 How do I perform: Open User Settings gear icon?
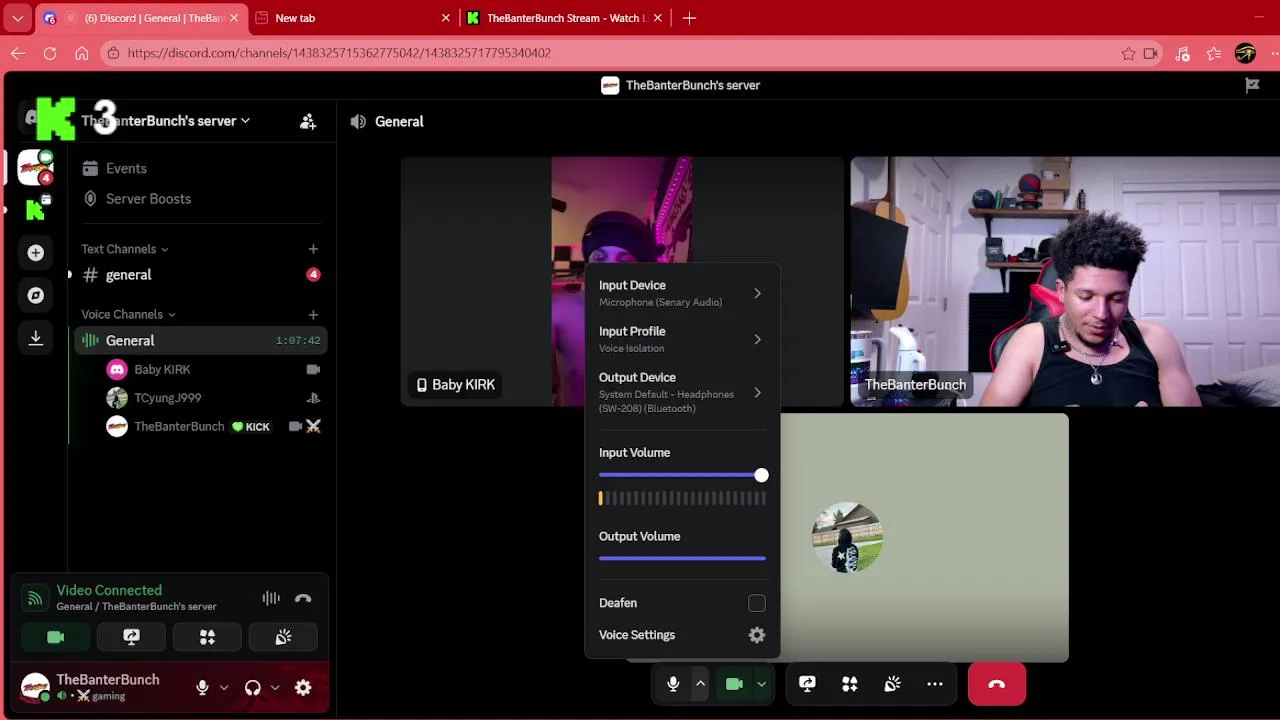coord(303,687)
